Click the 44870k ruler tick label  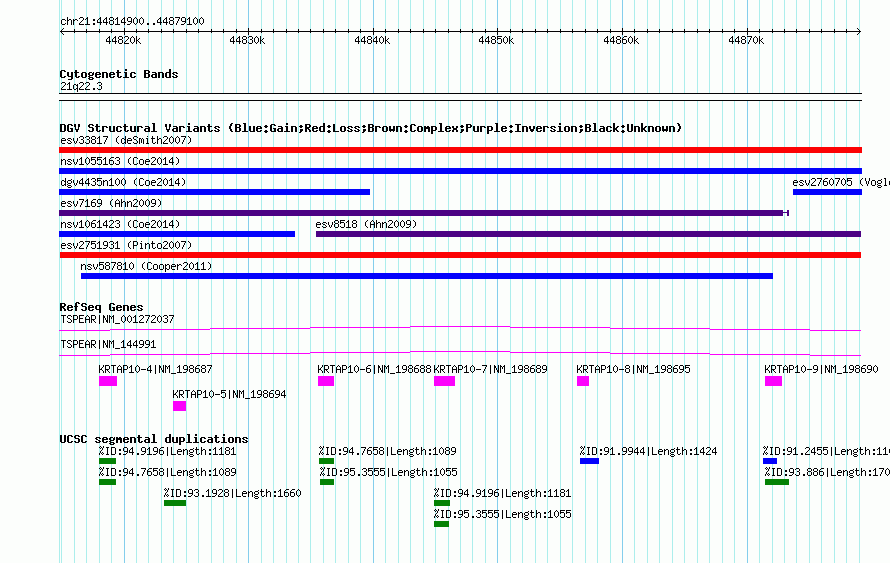point(746,40)
